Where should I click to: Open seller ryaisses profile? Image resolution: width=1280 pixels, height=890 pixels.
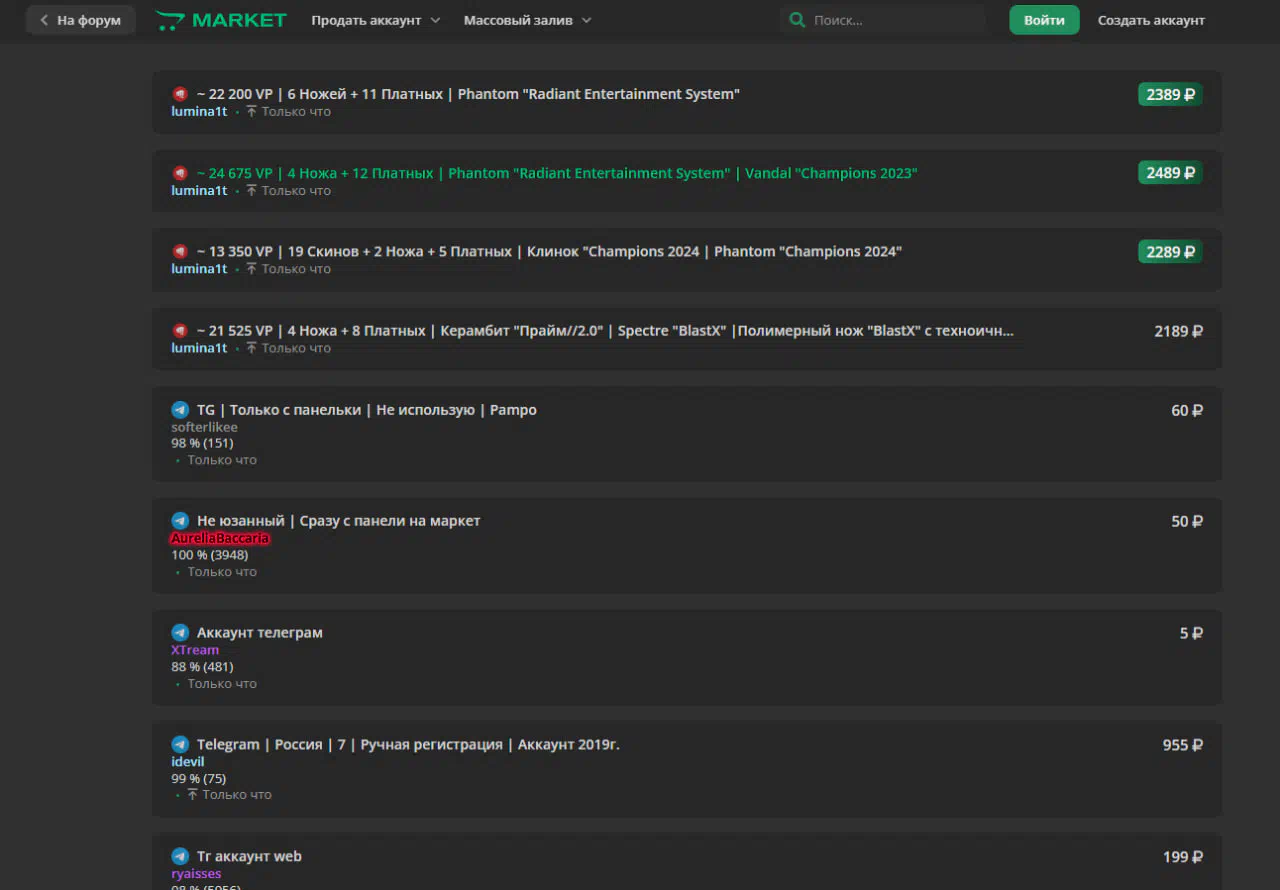pyautogui.click(x=196, y=874)
